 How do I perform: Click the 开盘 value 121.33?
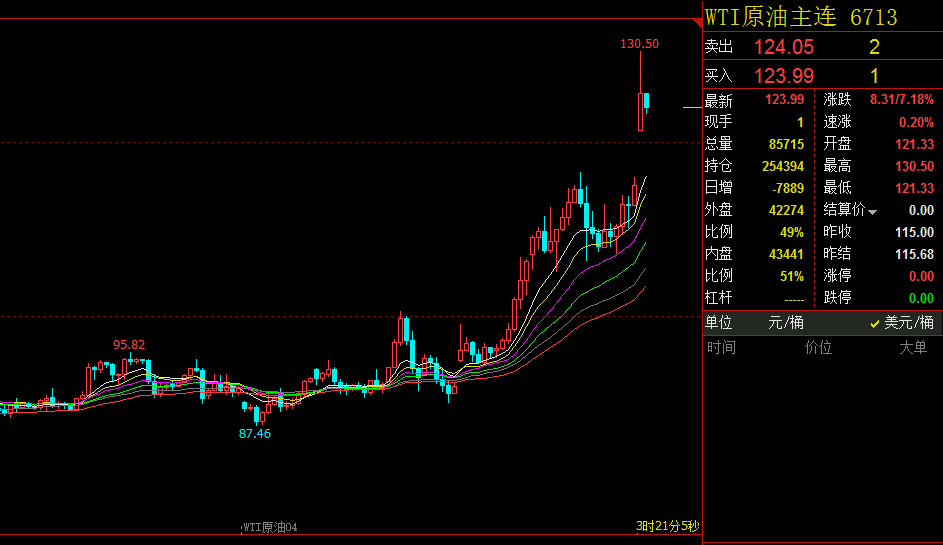[914, 144]
